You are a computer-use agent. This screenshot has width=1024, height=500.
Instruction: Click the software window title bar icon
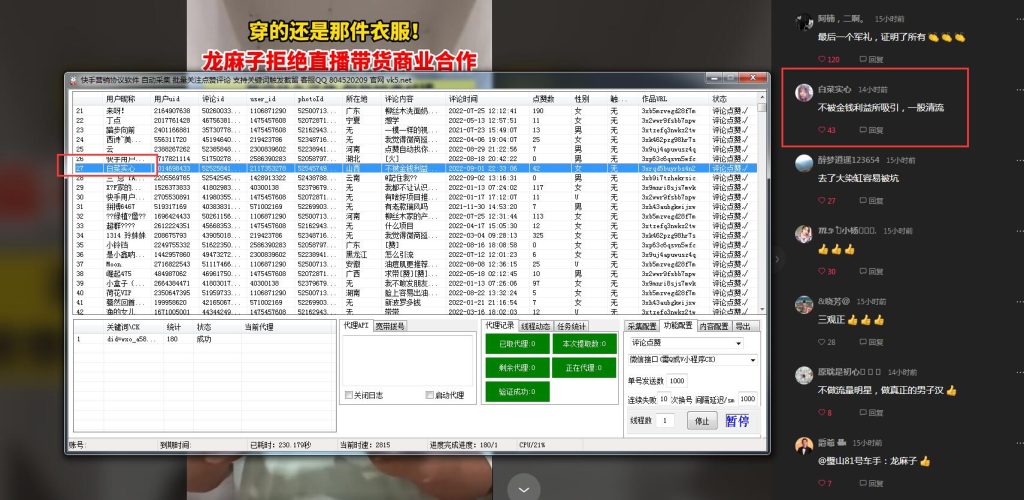[74, 80]
